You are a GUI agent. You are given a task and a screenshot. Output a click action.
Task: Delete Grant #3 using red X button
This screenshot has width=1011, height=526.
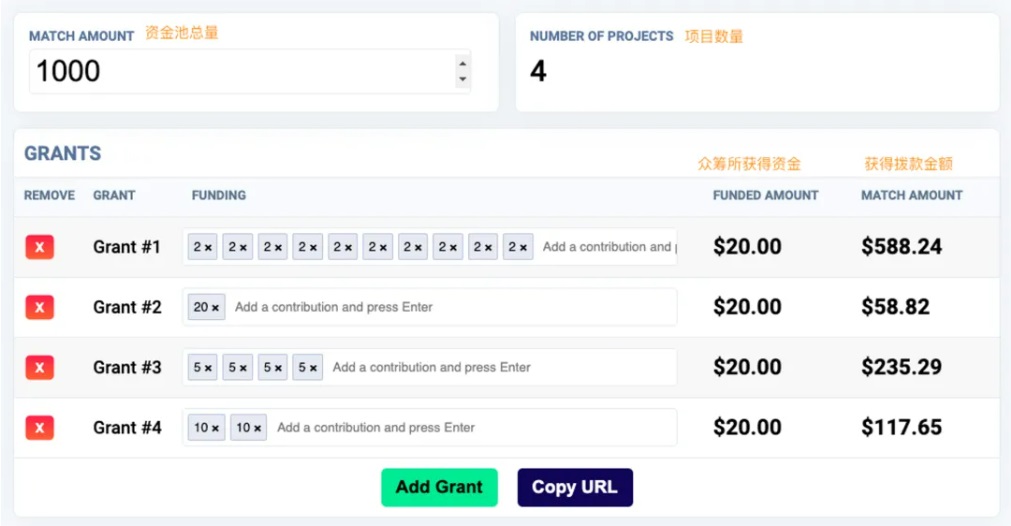click(x=40, y=368)
